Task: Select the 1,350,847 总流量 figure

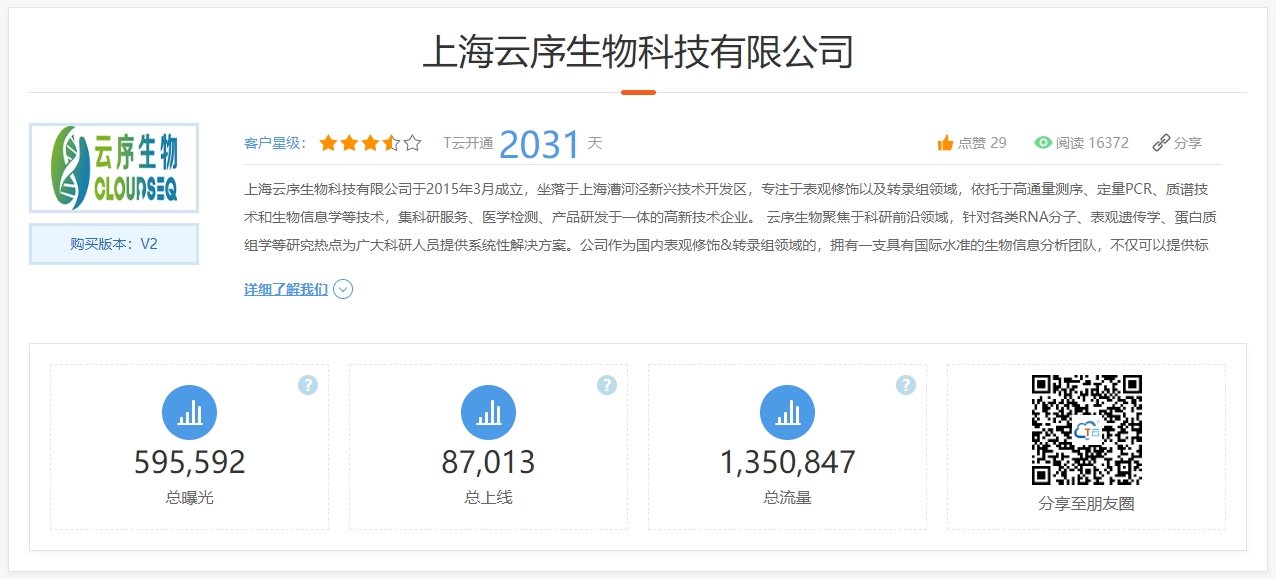Action: (787, 462)
